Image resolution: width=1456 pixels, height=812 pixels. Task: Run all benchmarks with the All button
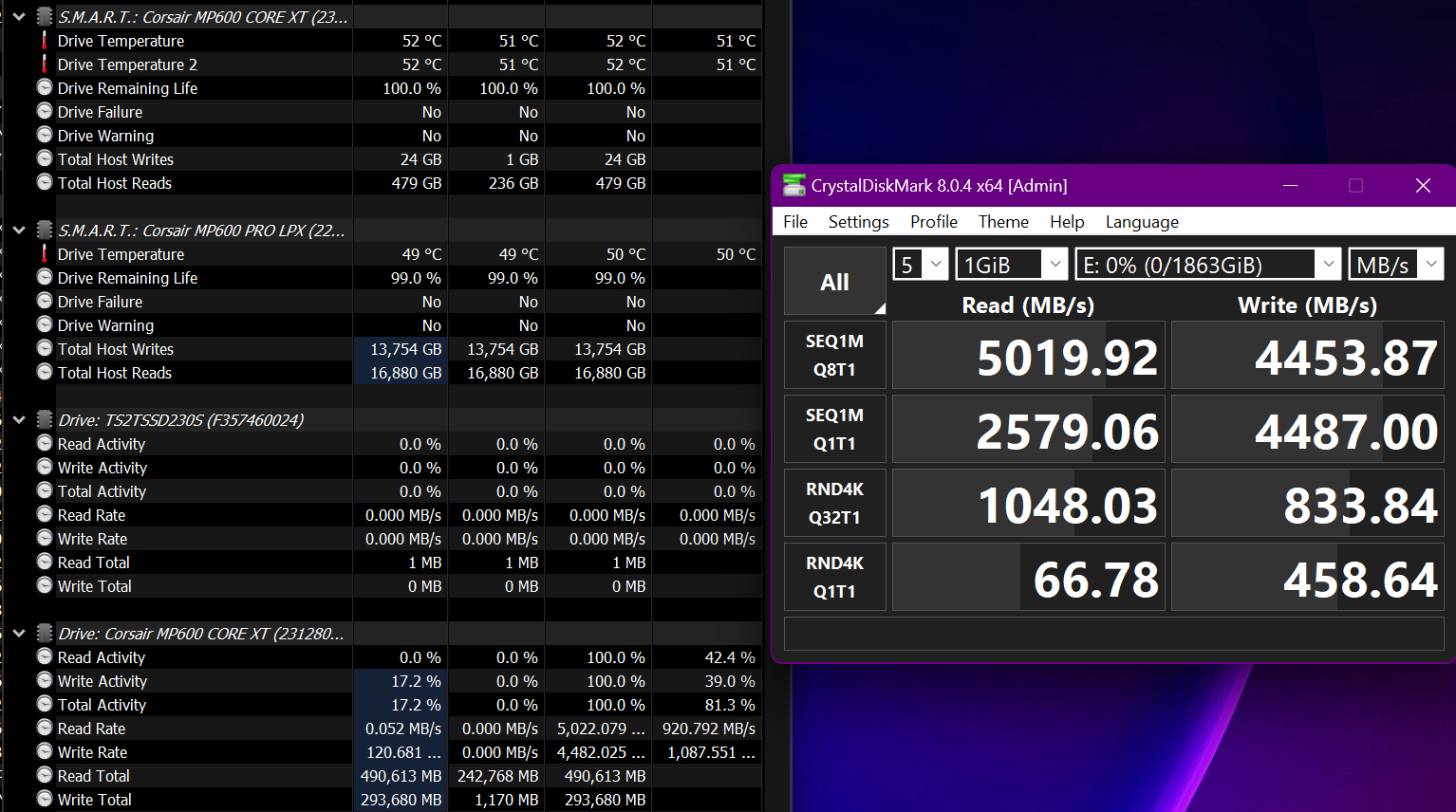coord(834,282)
